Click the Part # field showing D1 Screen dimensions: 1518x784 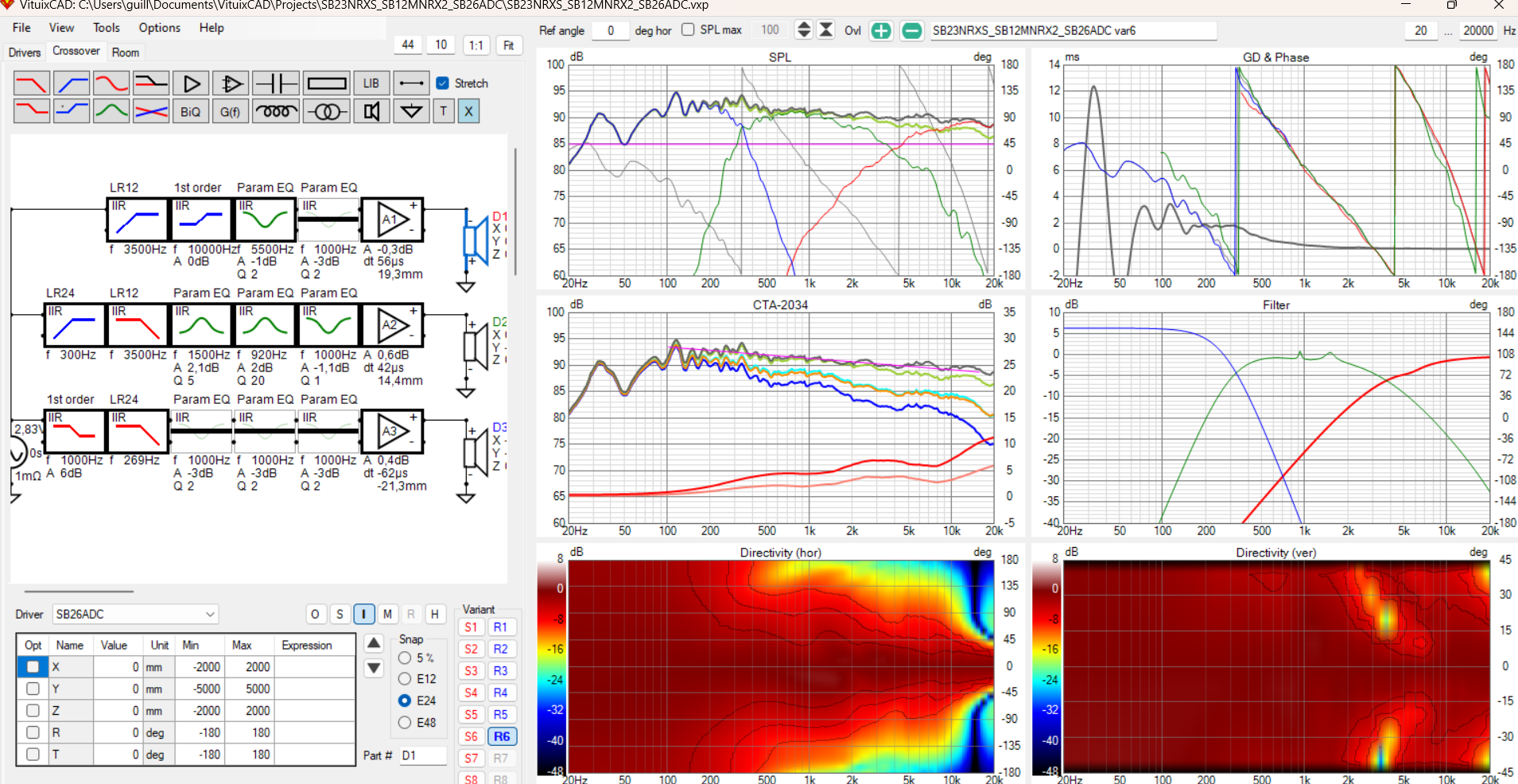pos(422,755)
